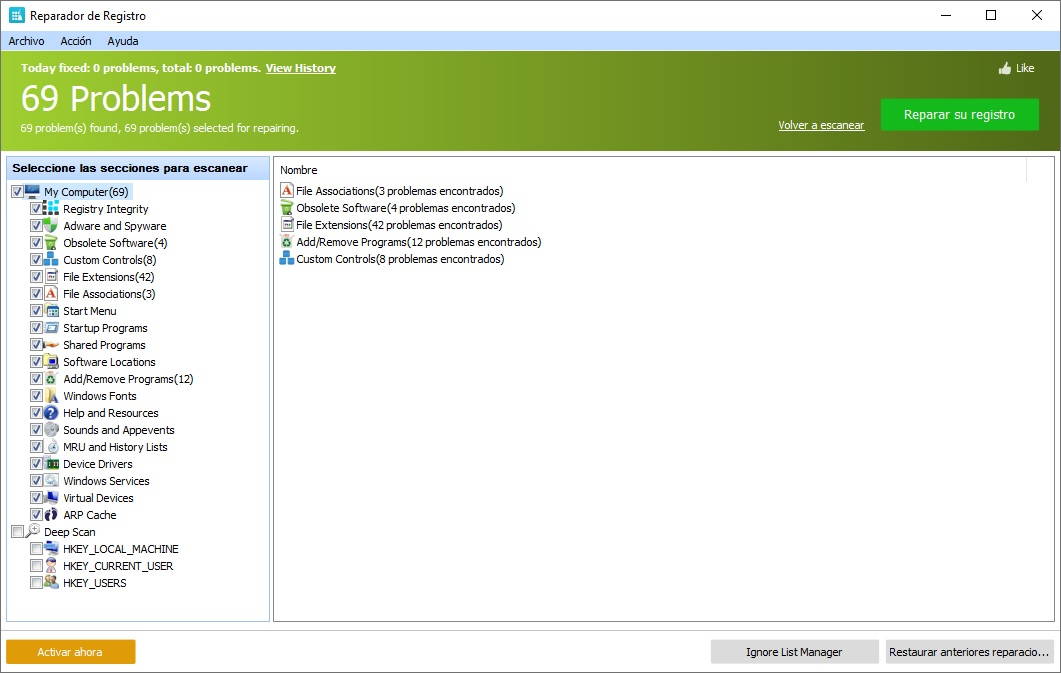Click the Volver a escanear link

coord(821,125)
